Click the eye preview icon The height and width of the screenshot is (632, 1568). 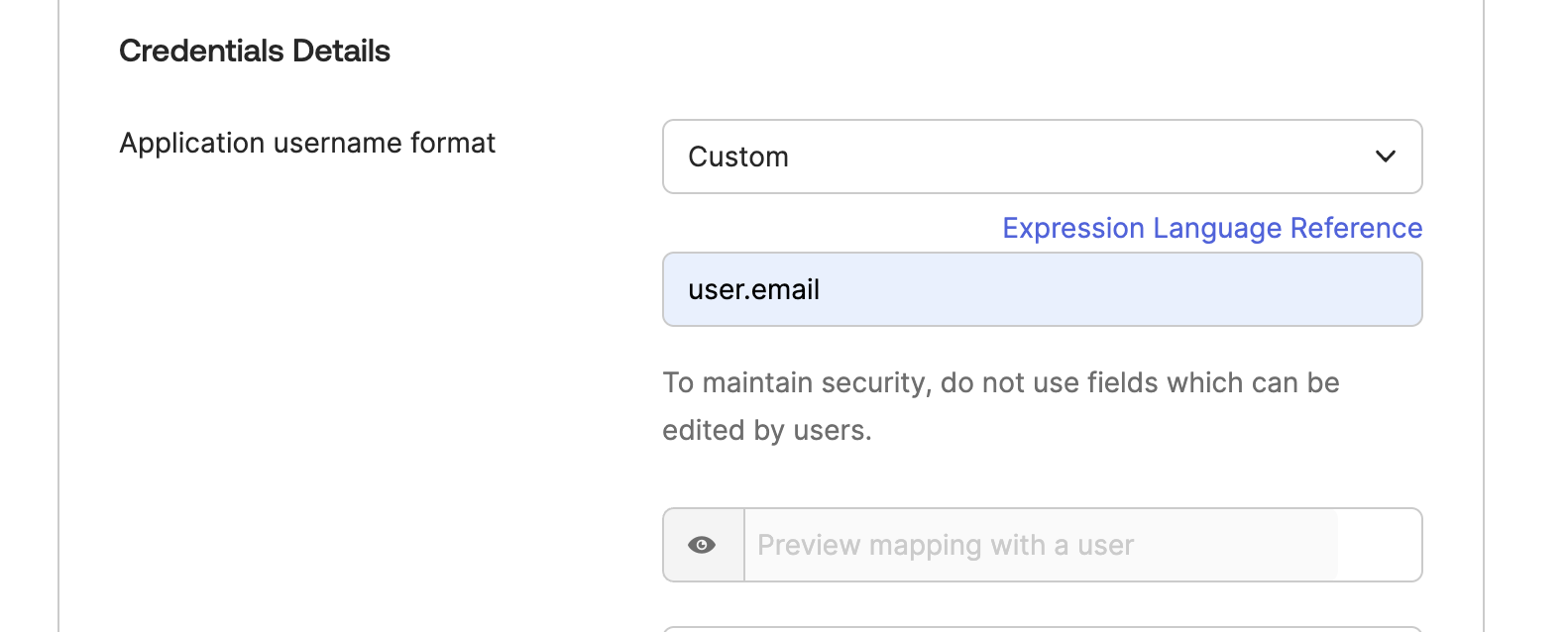tap(702, 545)
